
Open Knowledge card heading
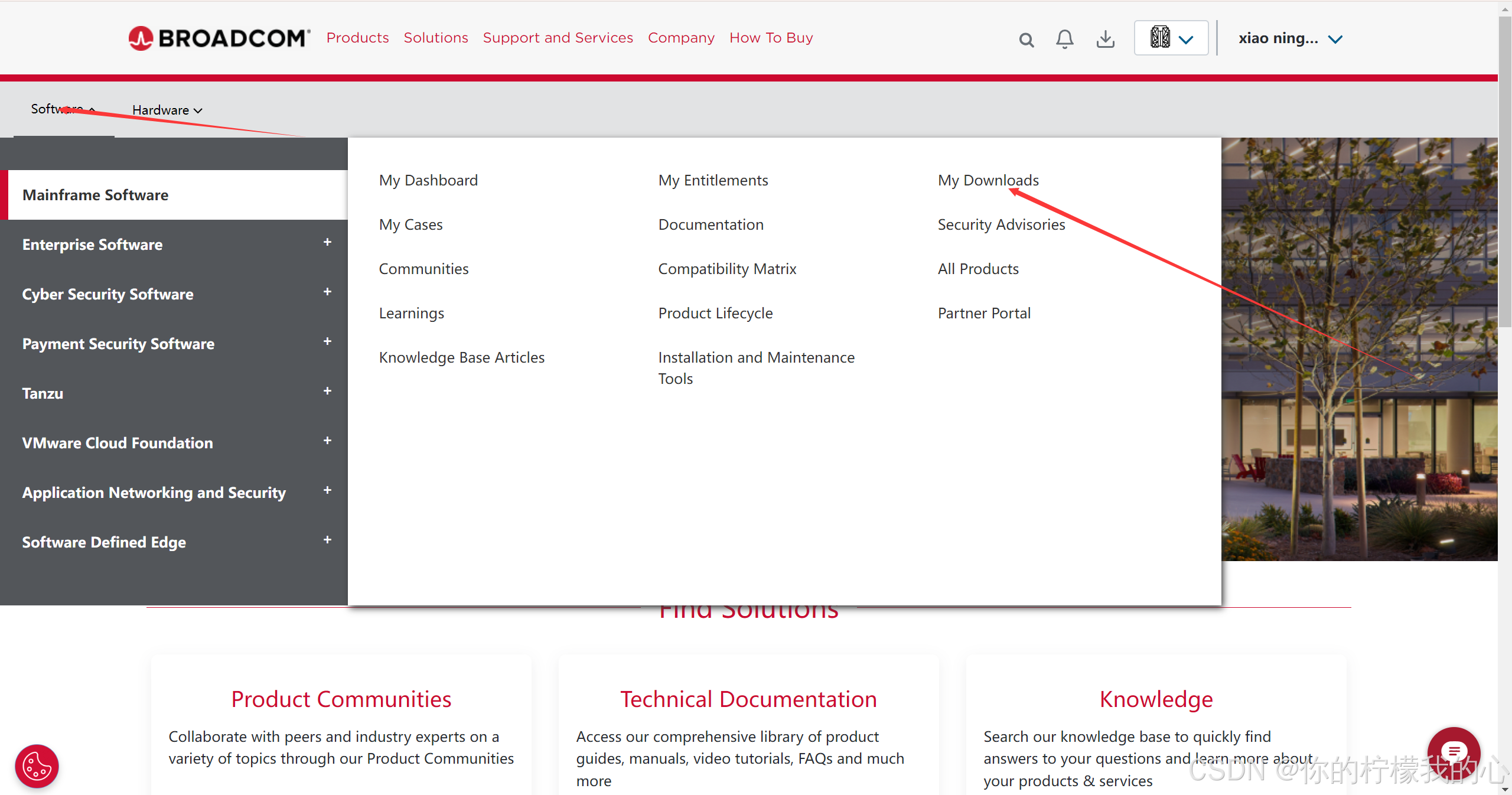coord(1156,699)
